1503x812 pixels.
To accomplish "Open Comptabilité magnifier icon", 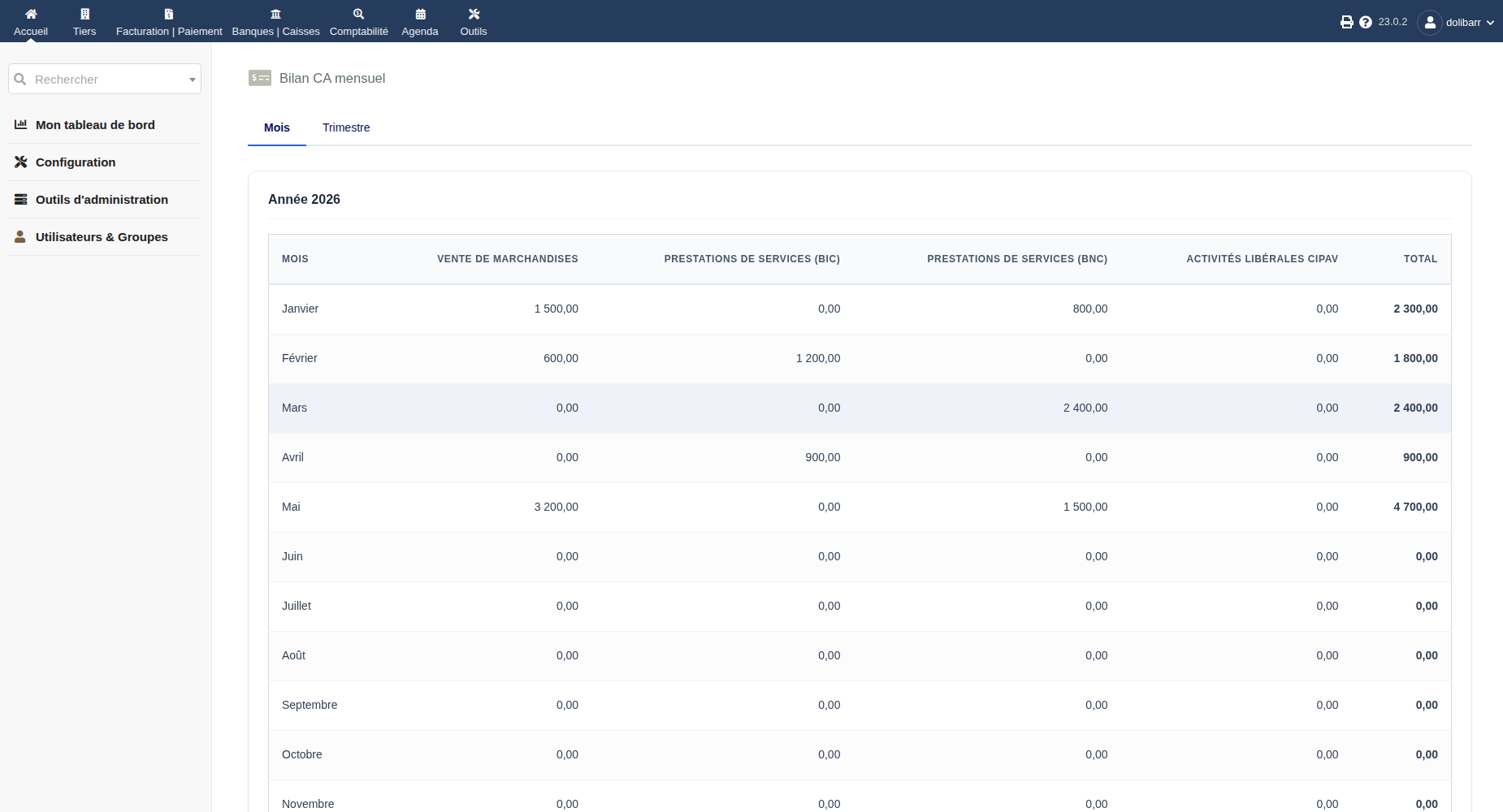I will click(359, 14).
